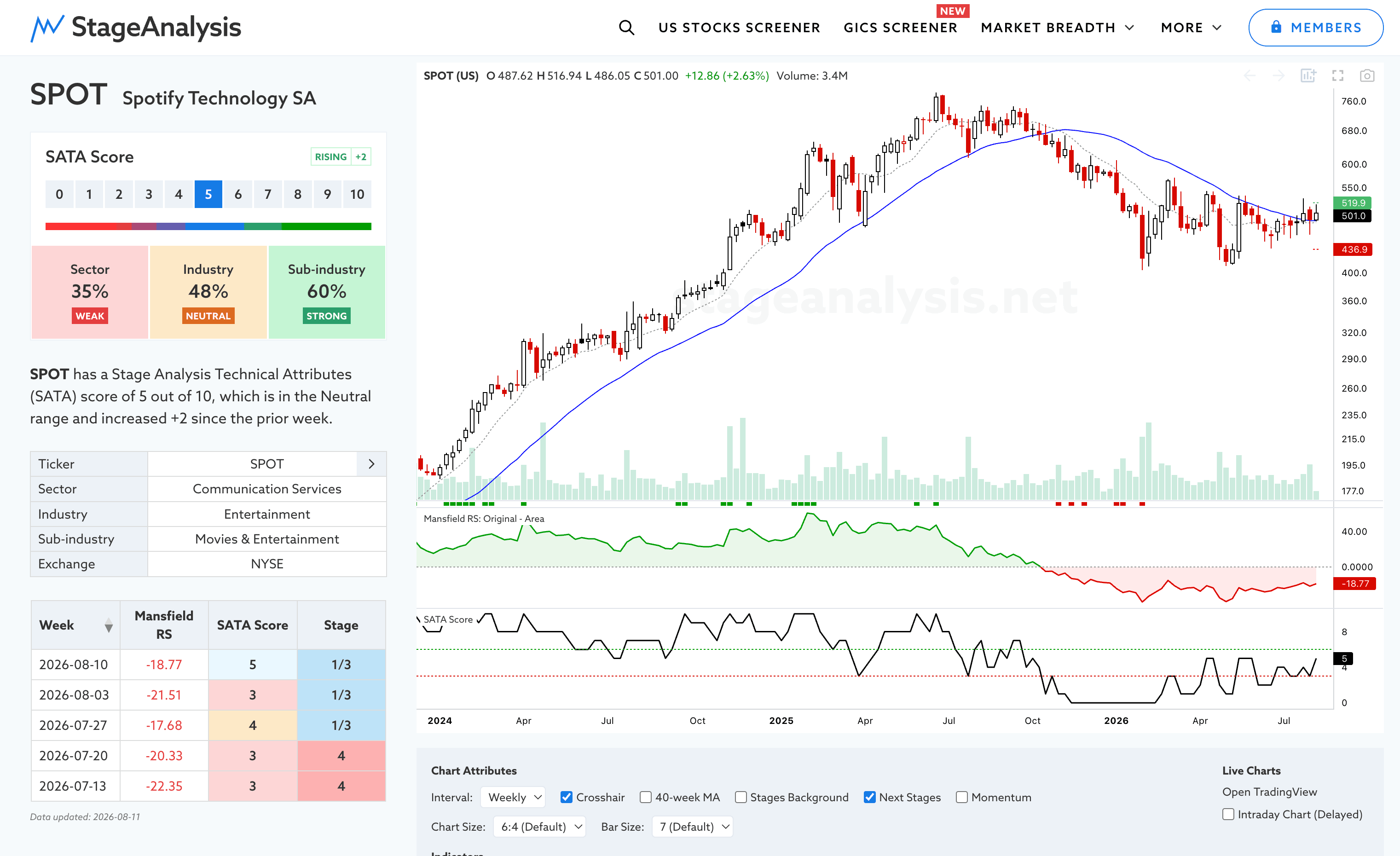Click the search magnifier icon

626,27
